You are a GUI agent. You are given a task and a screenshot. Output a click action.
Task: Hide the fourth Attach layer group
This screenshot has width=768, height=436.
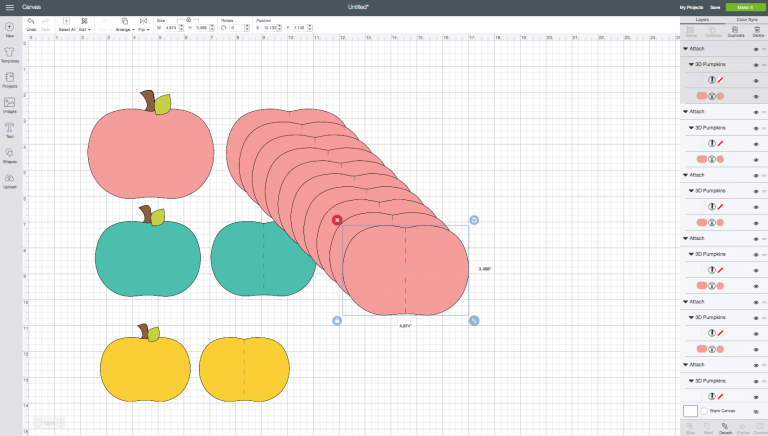[x=755, y=239]
